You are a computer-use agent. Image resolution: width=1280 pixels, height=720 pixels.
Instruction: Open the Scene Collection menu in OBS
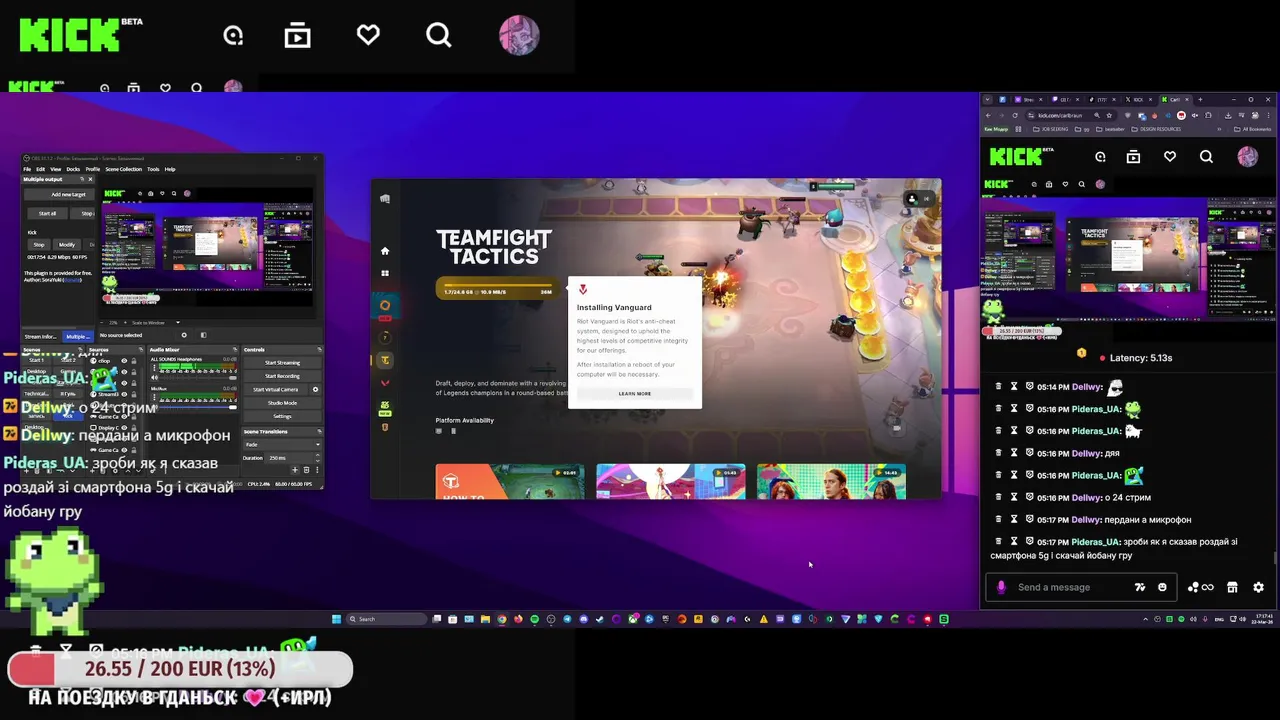[123, 169]
